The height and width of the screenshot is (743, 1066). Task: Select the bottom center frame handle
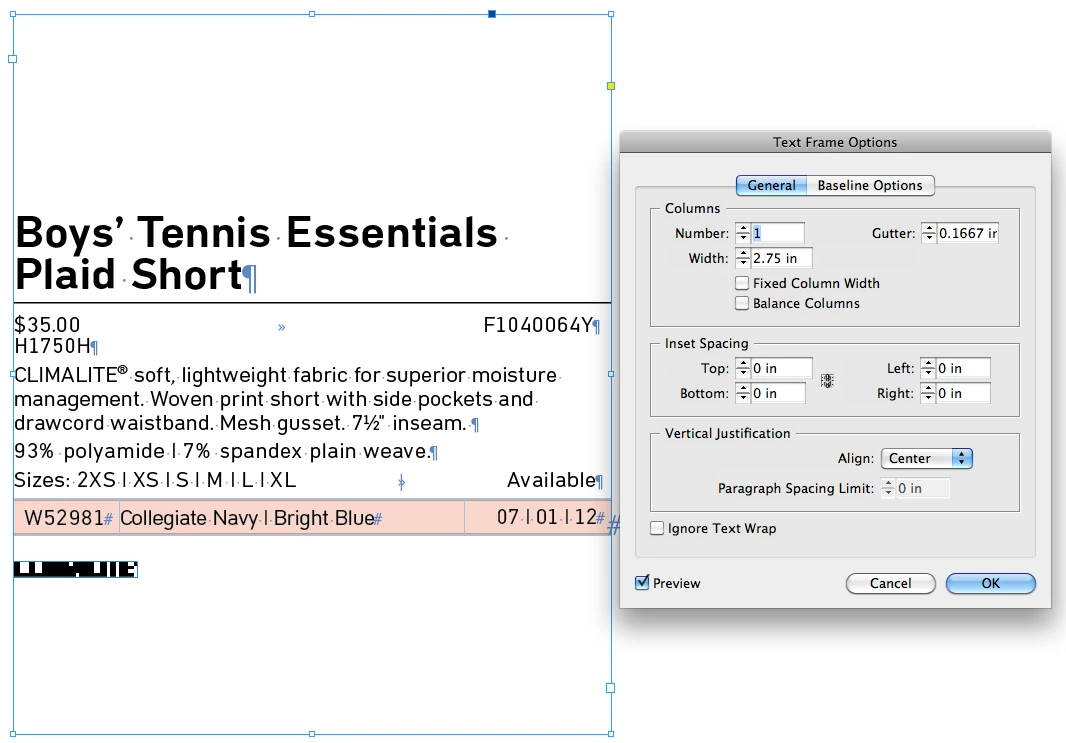(311, 734)
